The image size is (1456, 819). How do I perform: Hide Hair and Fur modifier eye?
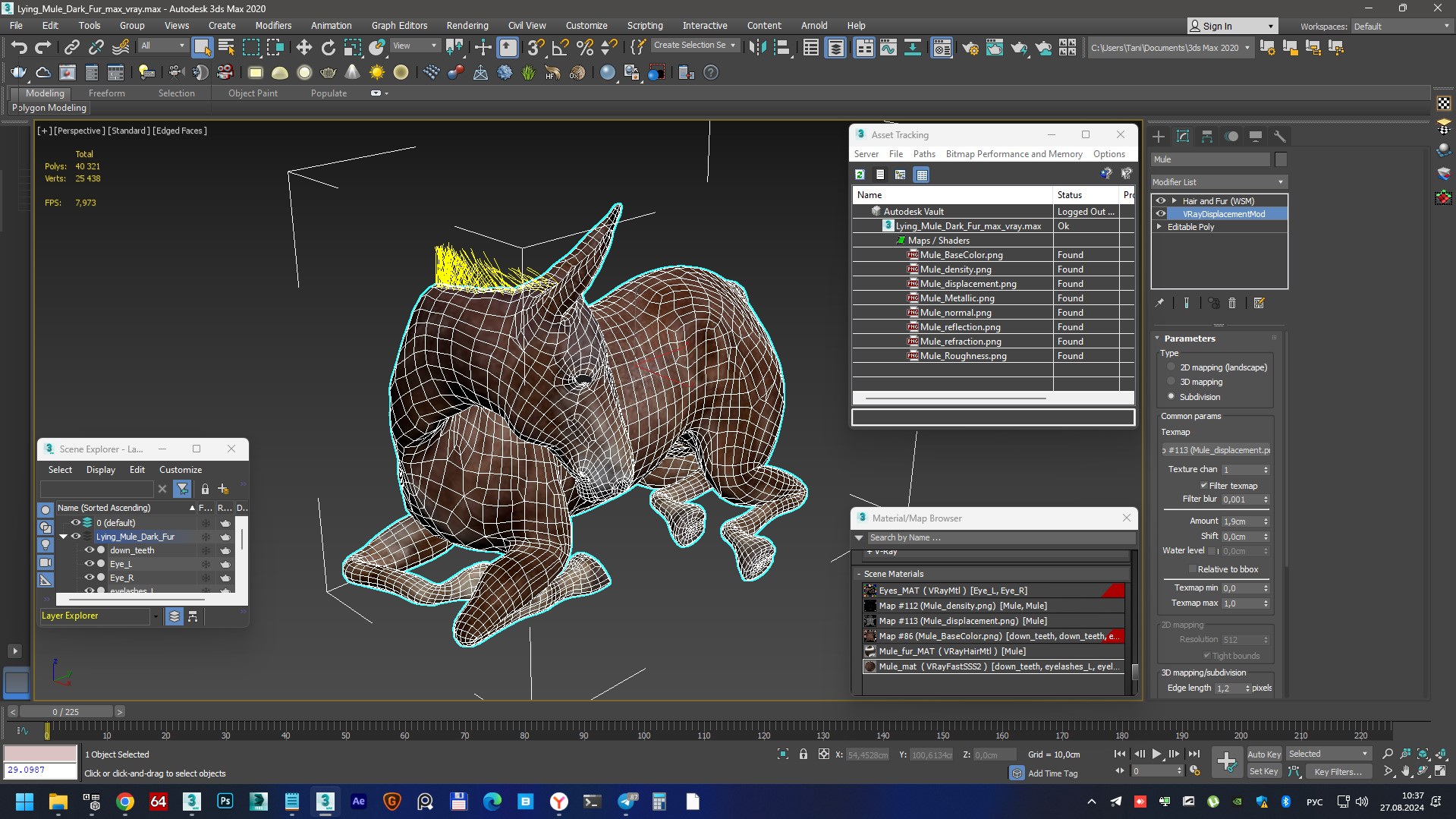[1160, 201]
